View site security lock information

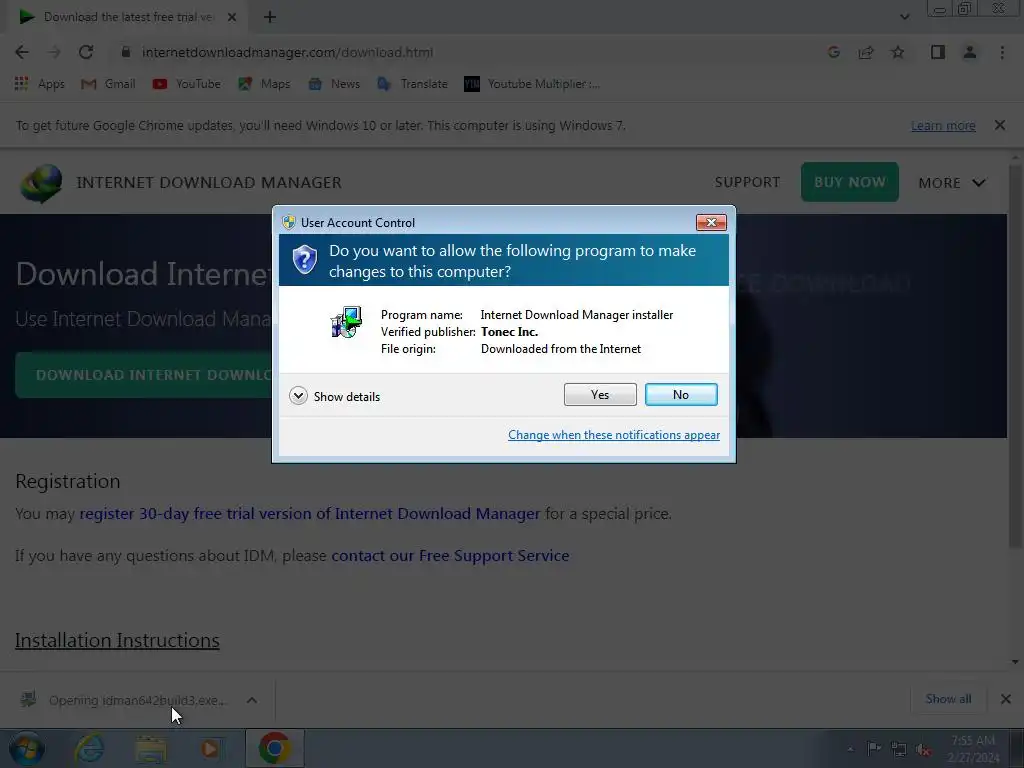[x=126, y=52]
